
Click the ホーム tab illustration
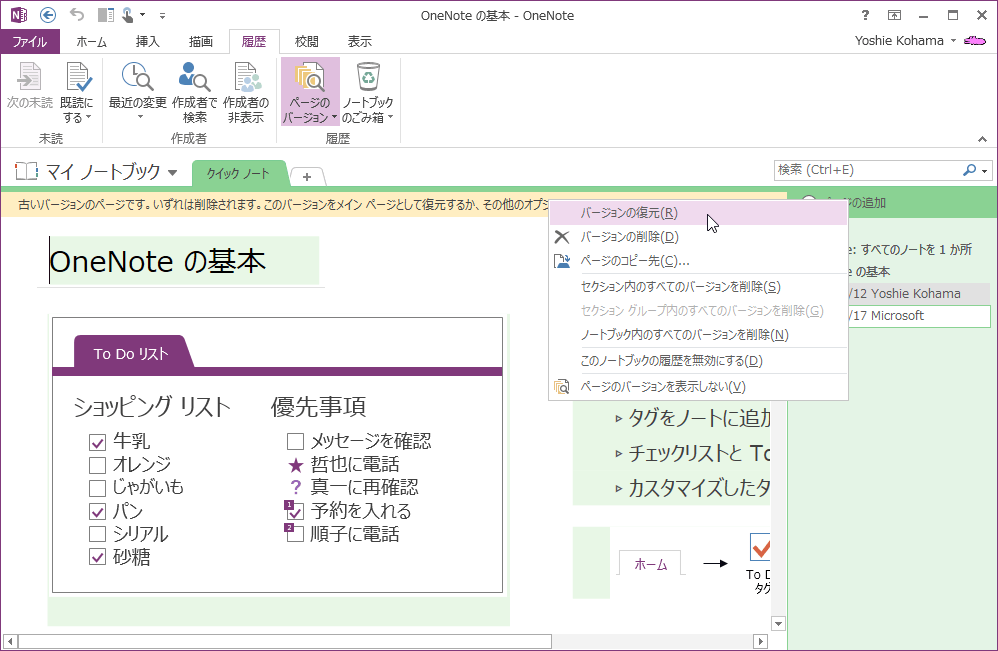pos(650,564)
